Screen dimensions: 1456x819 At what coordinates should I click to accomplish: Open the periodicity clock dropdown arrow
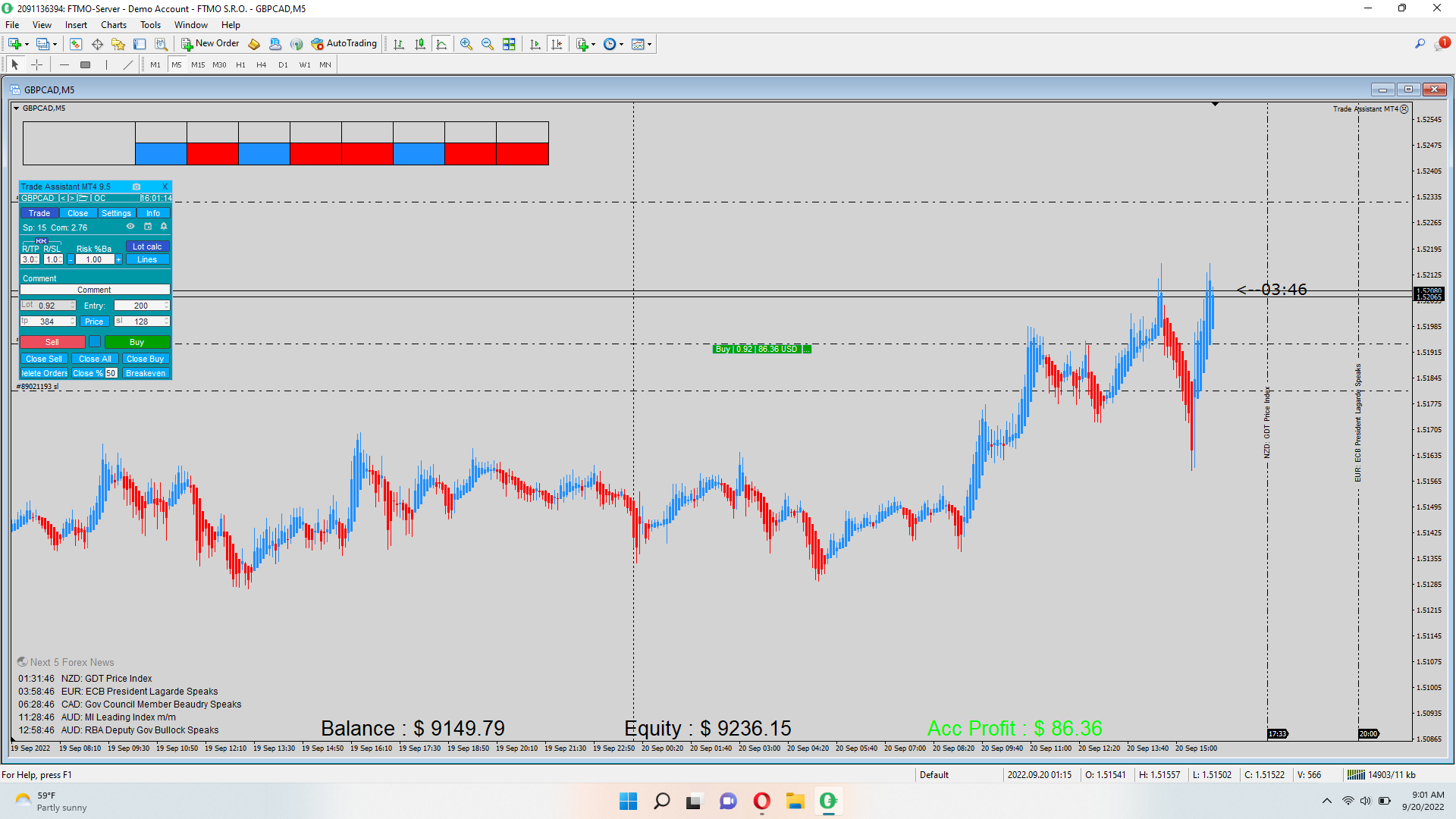[622, 44]
